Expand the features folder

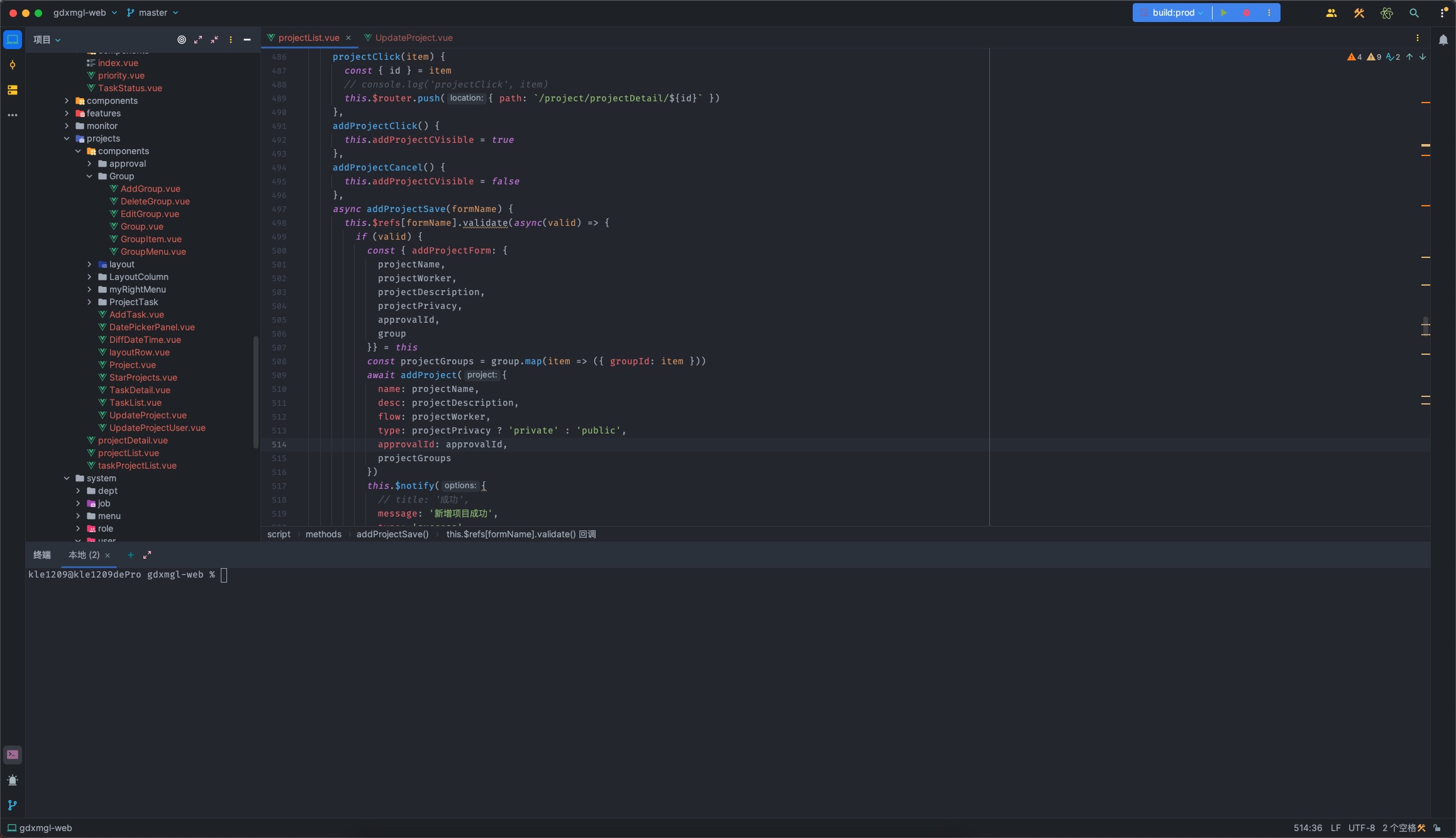pyautogui.click(x=67, y=113)
